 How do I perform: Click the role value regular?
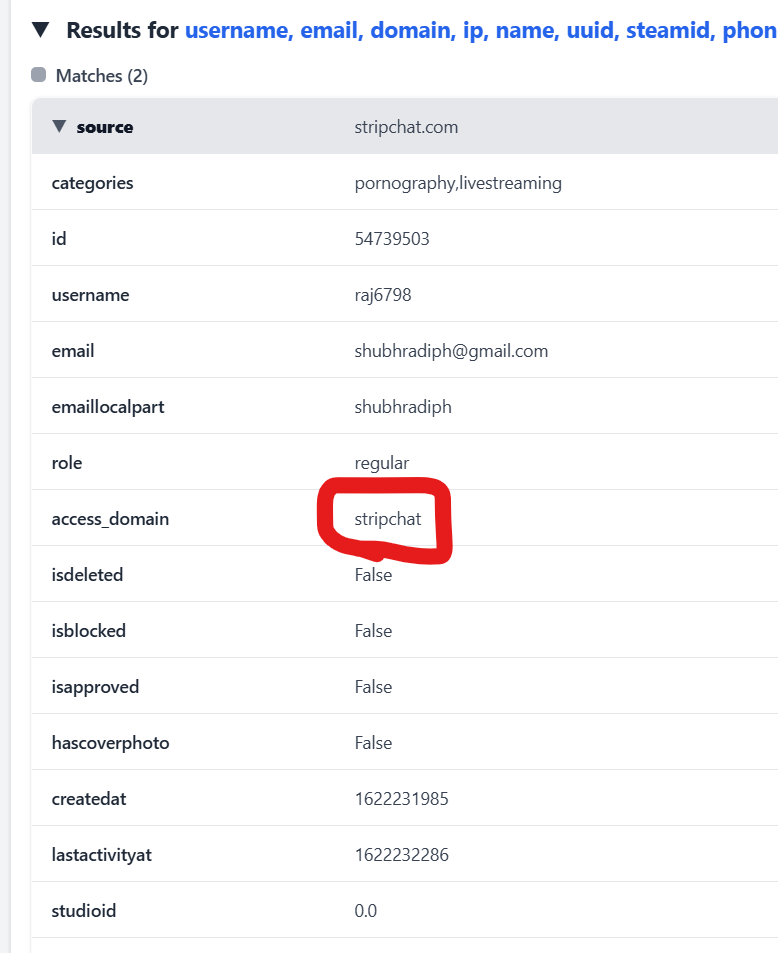[x=382, y=463]
